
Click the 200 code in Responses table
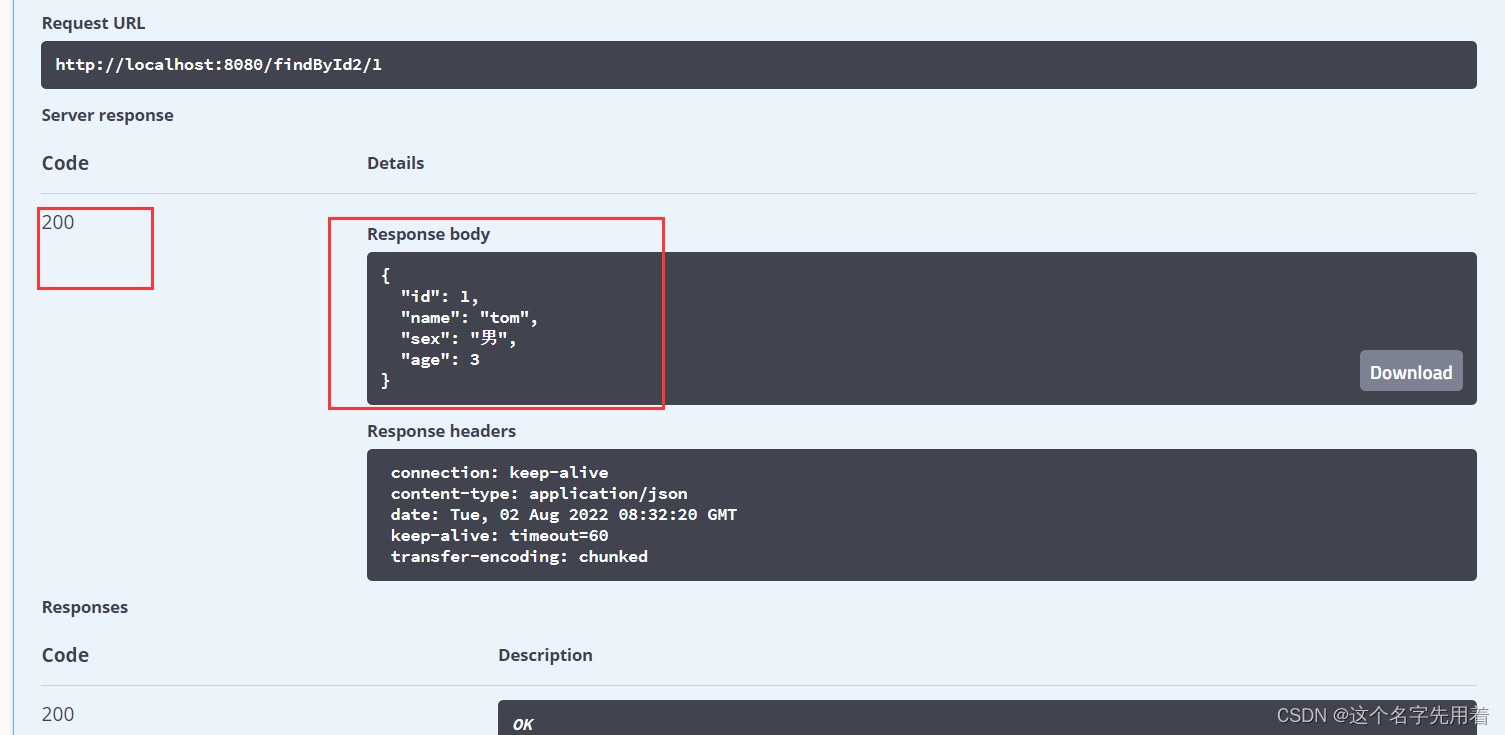click(x=58, y=714)
